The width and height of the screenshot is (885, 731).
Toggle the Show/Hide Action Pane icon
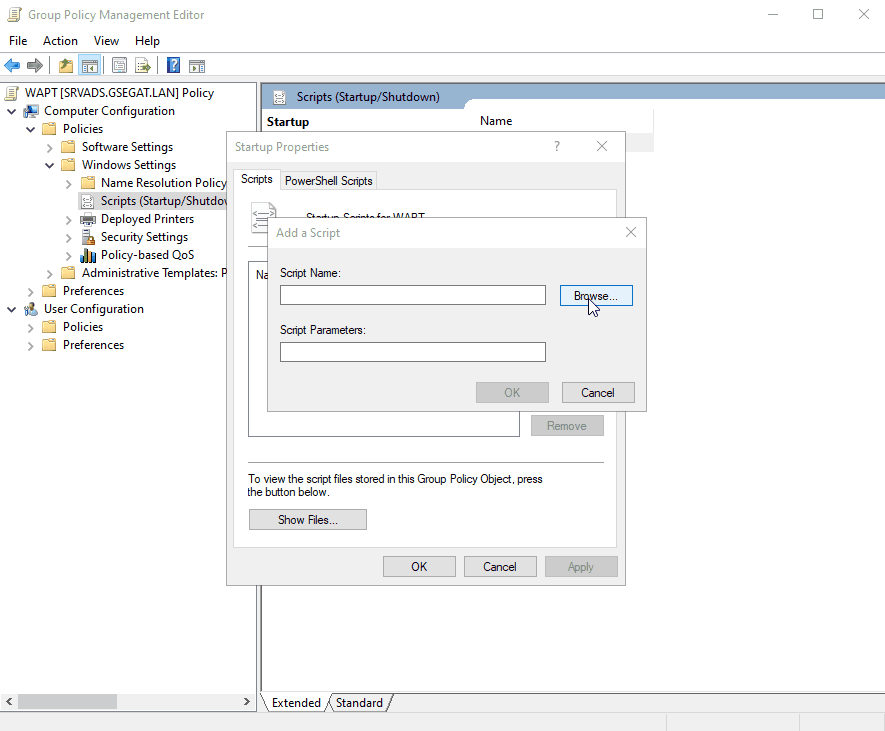point(197,66)
